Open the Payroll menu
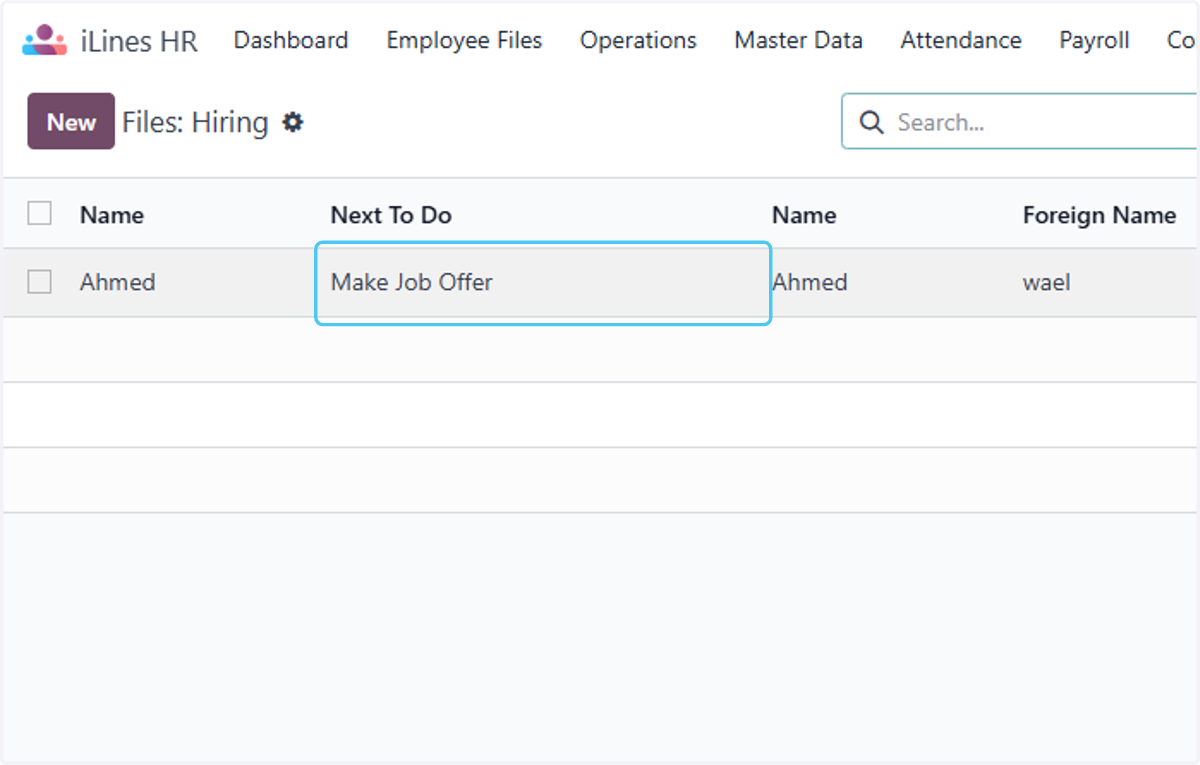 click(1094, 40)
